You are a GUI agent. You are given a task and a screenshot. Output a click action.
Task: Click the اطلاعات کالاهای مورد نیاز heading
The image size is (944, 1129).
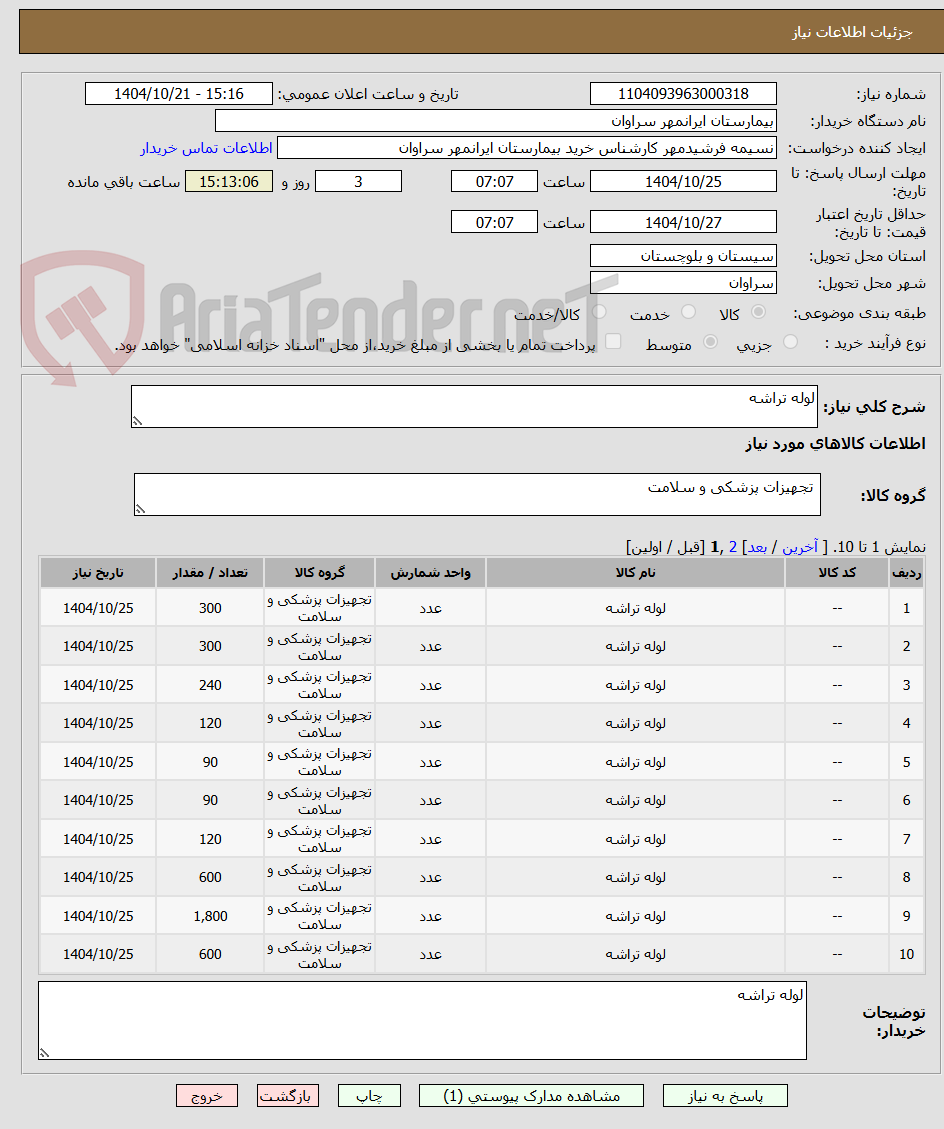pyautogui.click(x=835, y=444)
